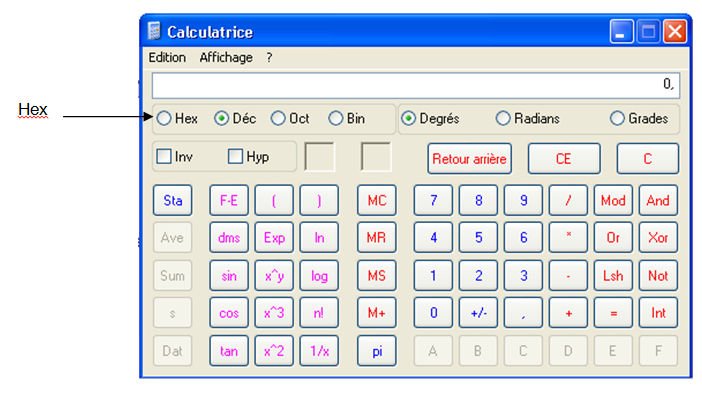Click the subtraction - key
This screenshot has width=702, height=399.
click(568, 275)
